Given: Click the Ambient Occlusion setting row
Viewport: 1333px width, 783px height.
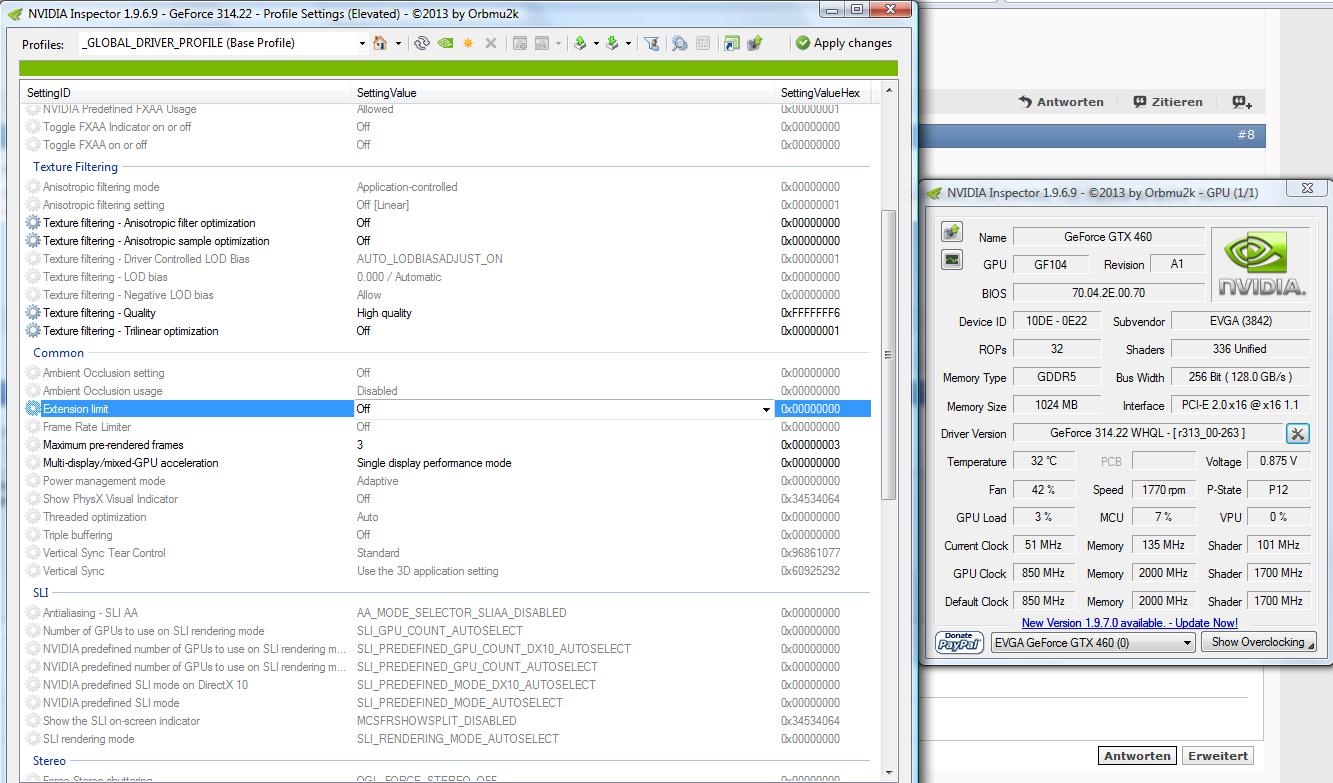Looking at the screenshot, I should tap(447, 373).
